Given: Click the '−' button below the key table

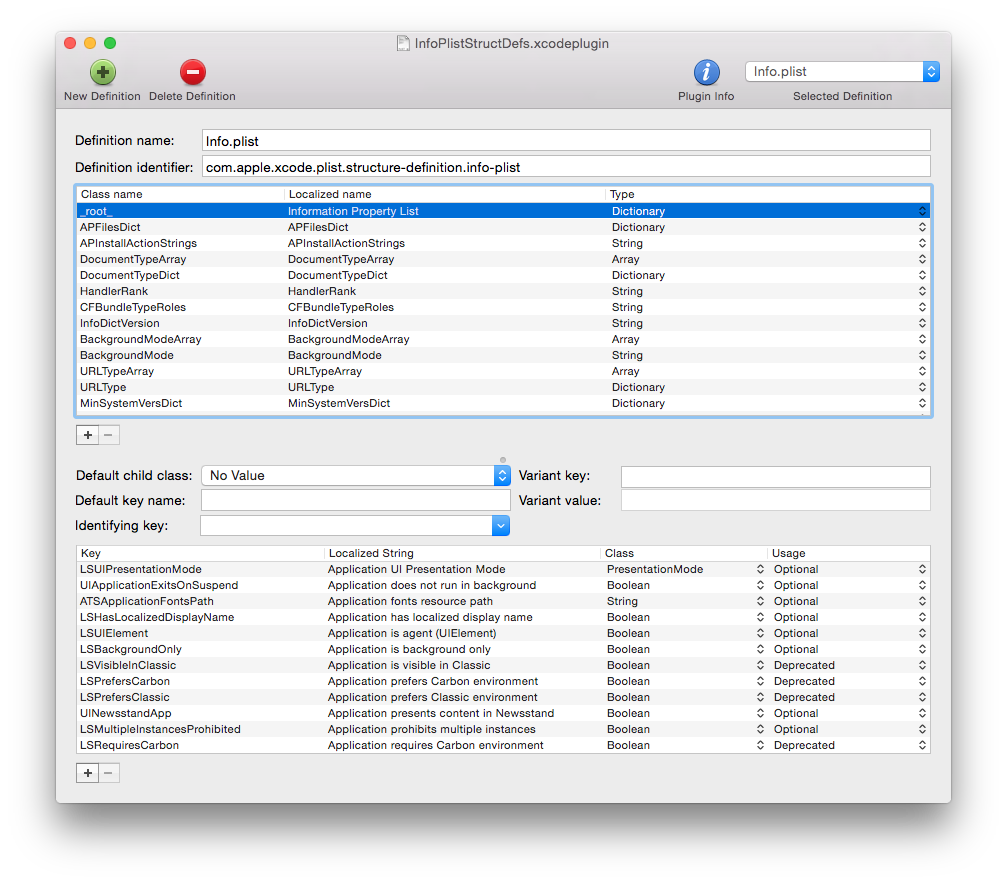Looking at the screenshot, I should [x=108, y=772].
